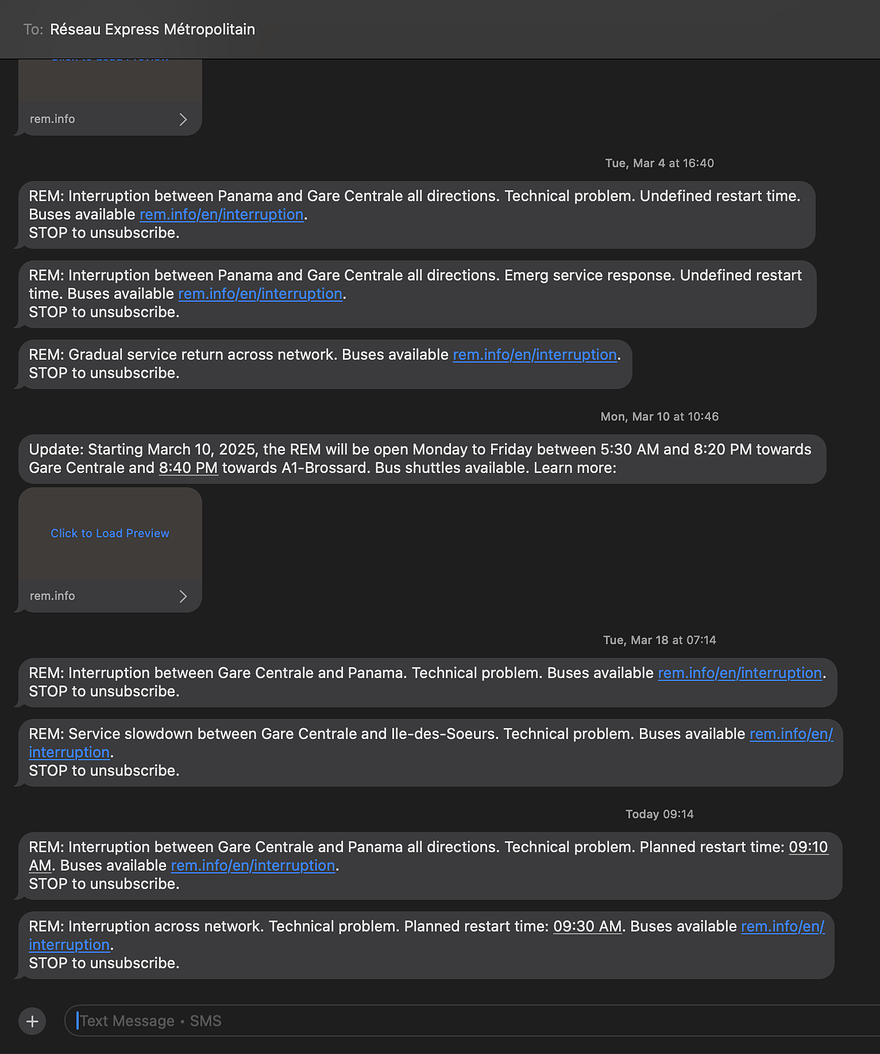Open link in first March 18 interruption message
880x1054 pixels.
[740, 673]
